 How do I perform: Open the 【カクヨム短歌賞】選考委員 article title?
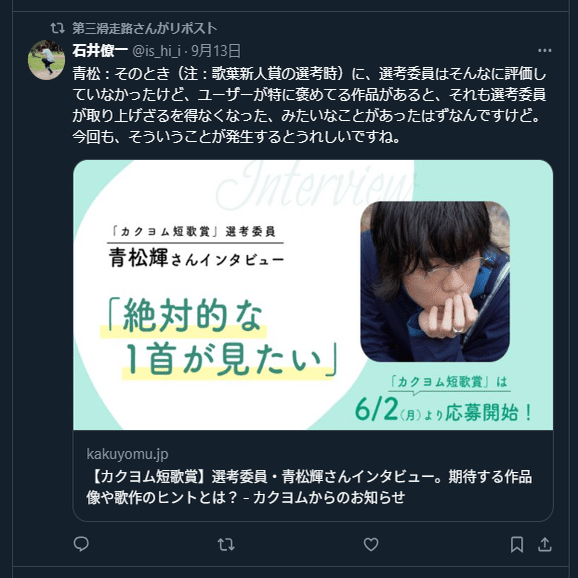click(309, 487)
